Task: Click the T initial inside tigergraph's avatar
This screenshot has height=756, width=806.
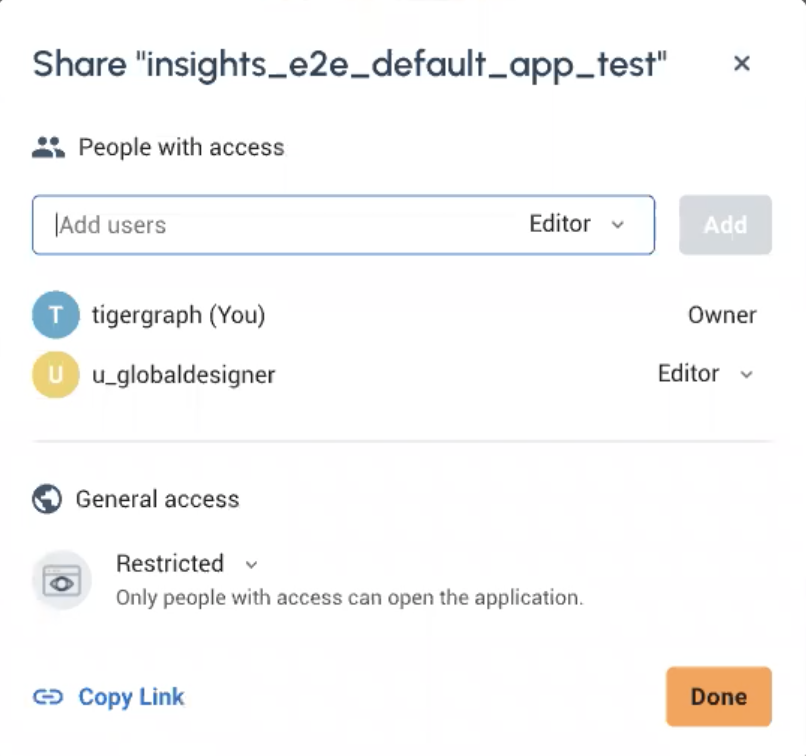Action: coord(55,314)
